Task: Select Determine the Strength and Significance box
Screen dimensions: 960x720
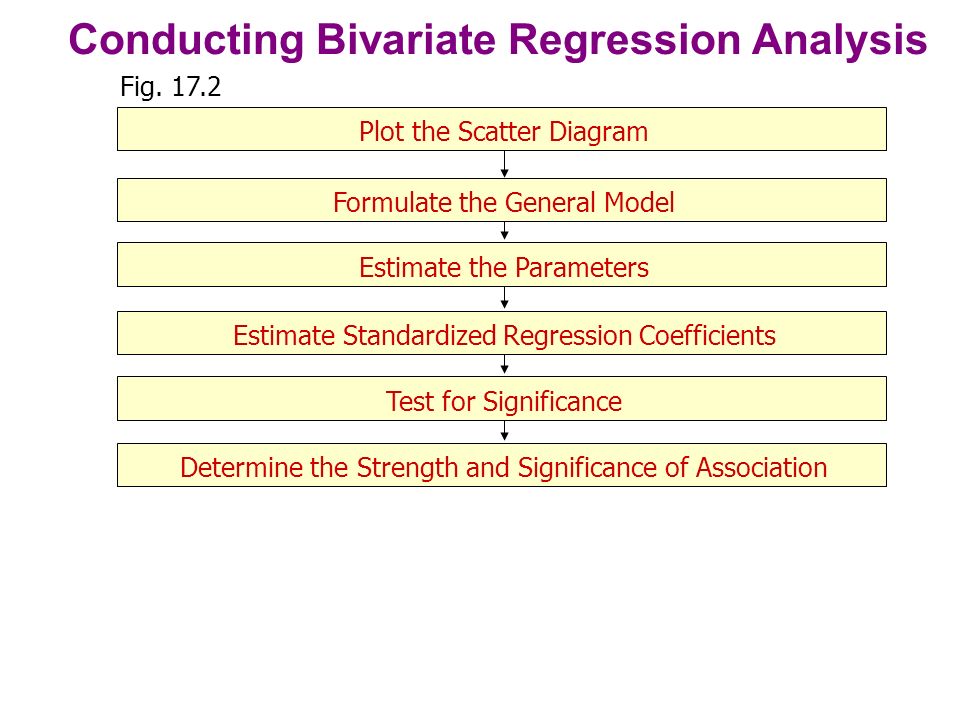Action: tap(502, 465)
